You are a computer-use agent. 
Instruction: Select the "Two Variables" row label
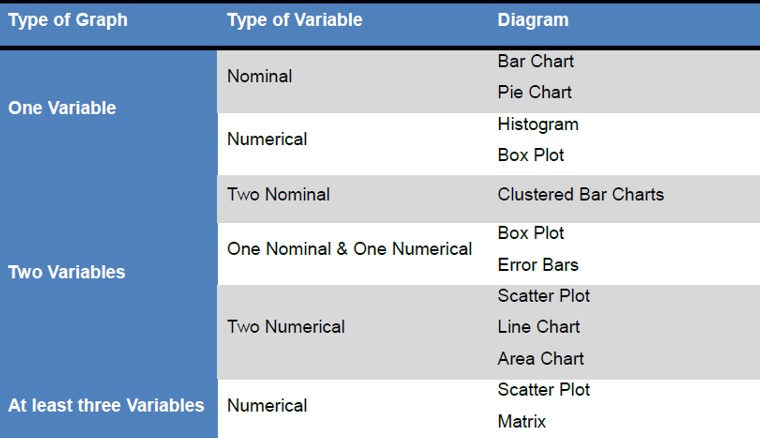[67, 272]
